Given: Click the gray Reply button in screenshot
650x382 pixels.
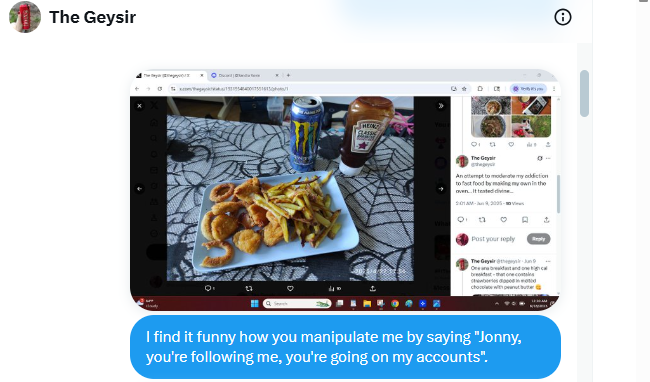Looking at the screenshot, I should click(538, 239).
